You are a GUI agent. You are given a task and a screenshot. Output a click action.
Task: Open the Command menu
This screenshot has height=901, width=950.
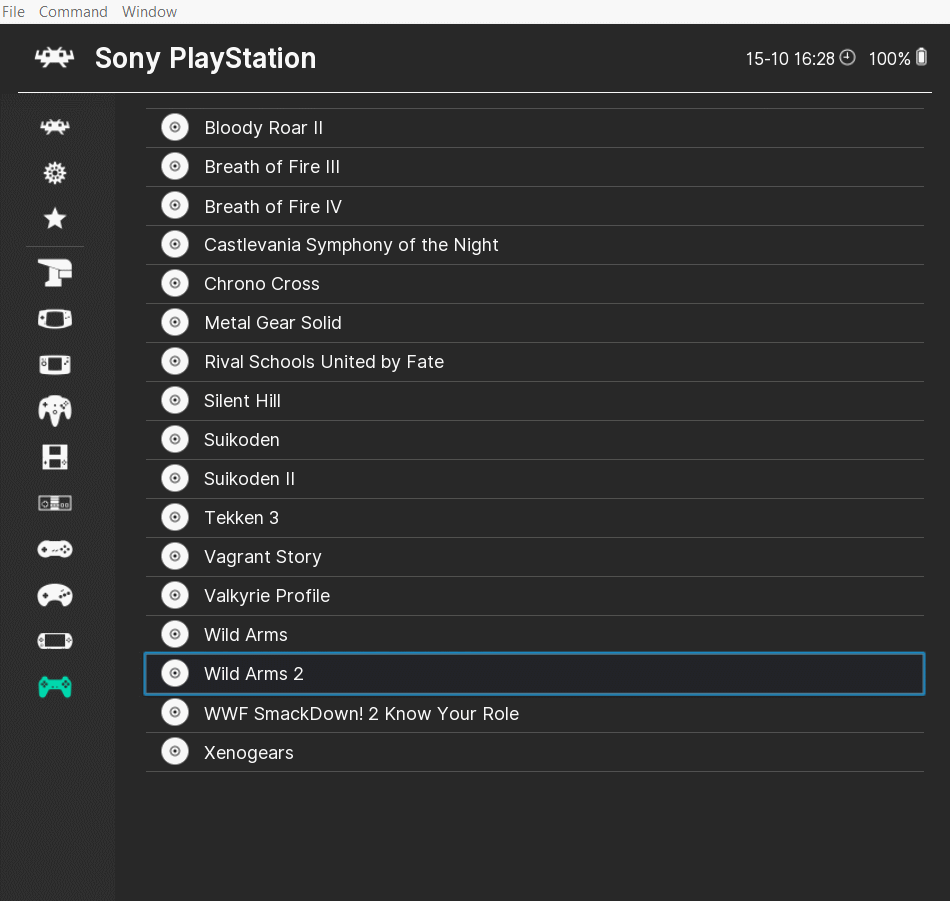tap(72, 11)
